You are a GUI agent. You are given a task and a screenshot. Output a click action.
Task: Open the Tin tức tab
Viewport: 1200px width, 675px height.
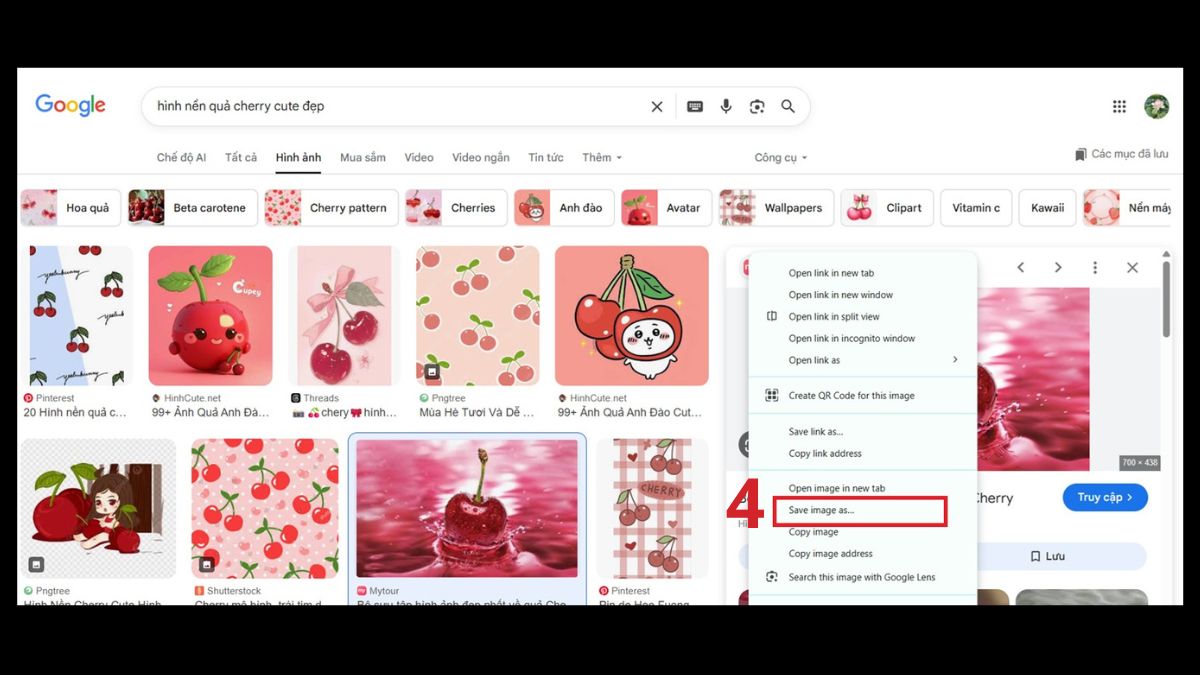click(x=546, y=158)
